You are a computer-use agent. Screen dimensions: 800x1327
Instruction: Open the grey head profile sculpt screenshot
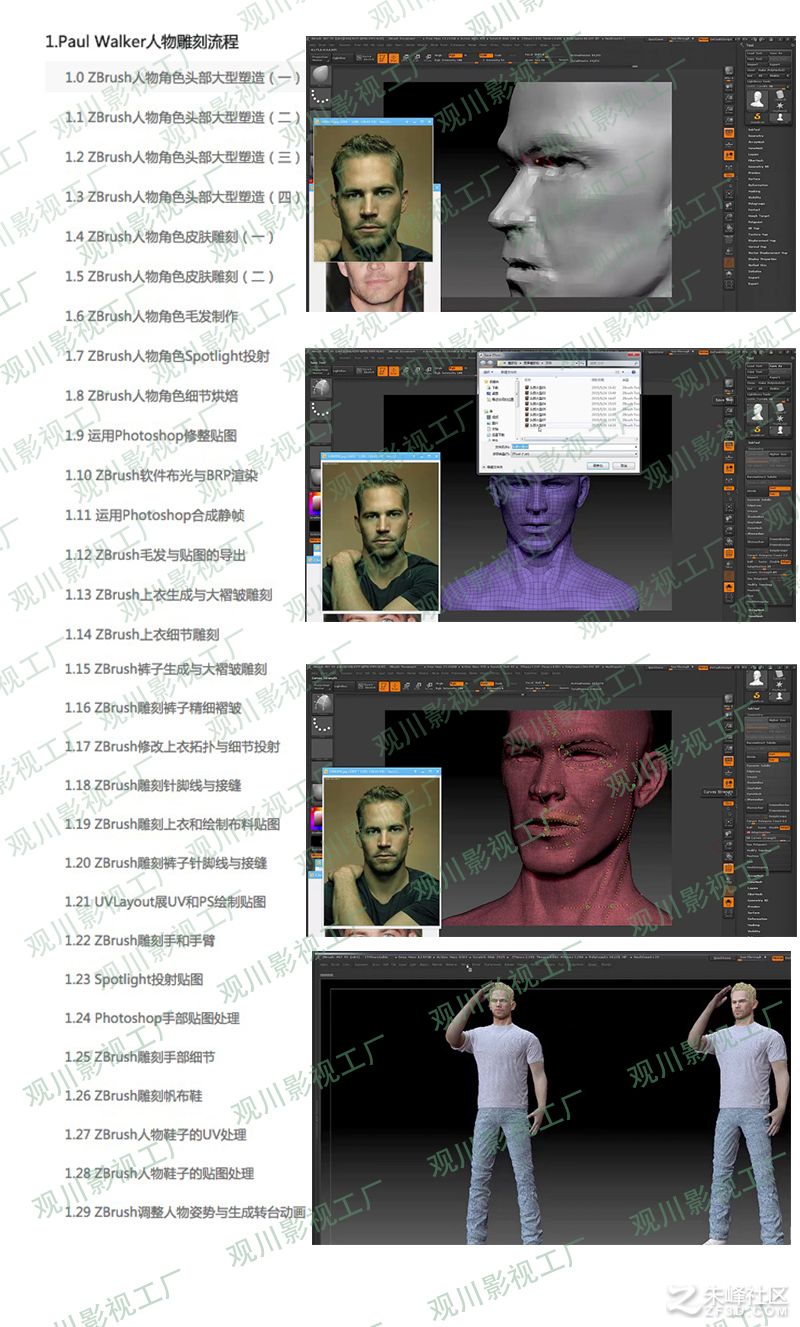coord(551,174)
